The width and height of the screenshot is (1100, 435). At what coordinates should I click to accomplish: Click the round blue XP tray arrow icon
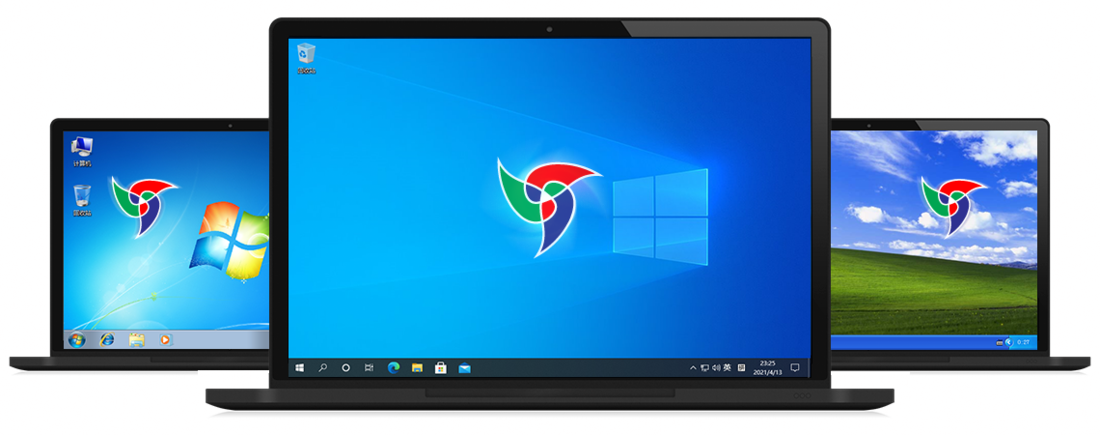point(1009,342)
